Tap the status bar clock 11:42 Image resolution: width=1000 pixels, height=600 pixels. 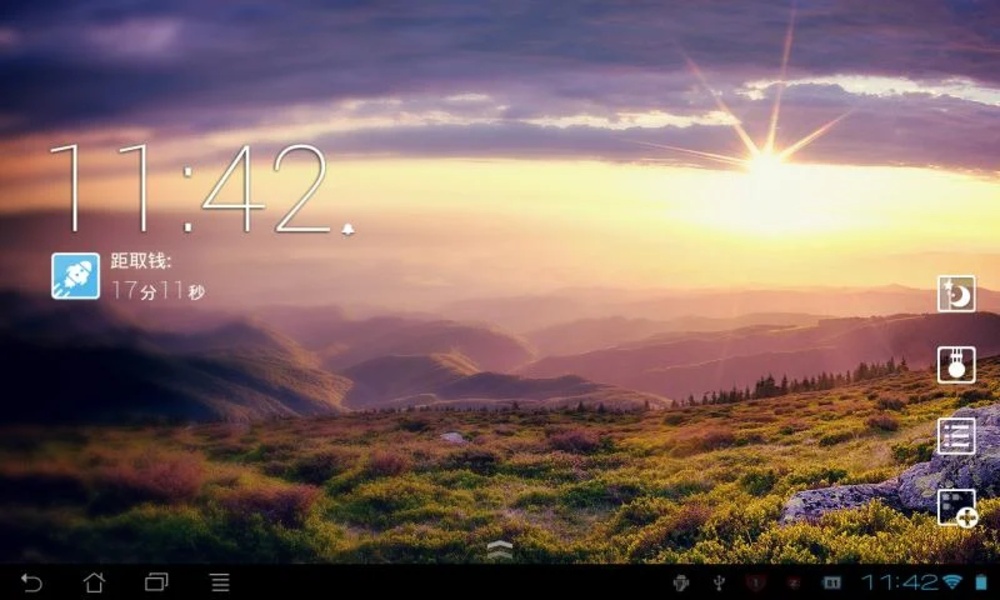pyautogui.click(x=899, y=582)
